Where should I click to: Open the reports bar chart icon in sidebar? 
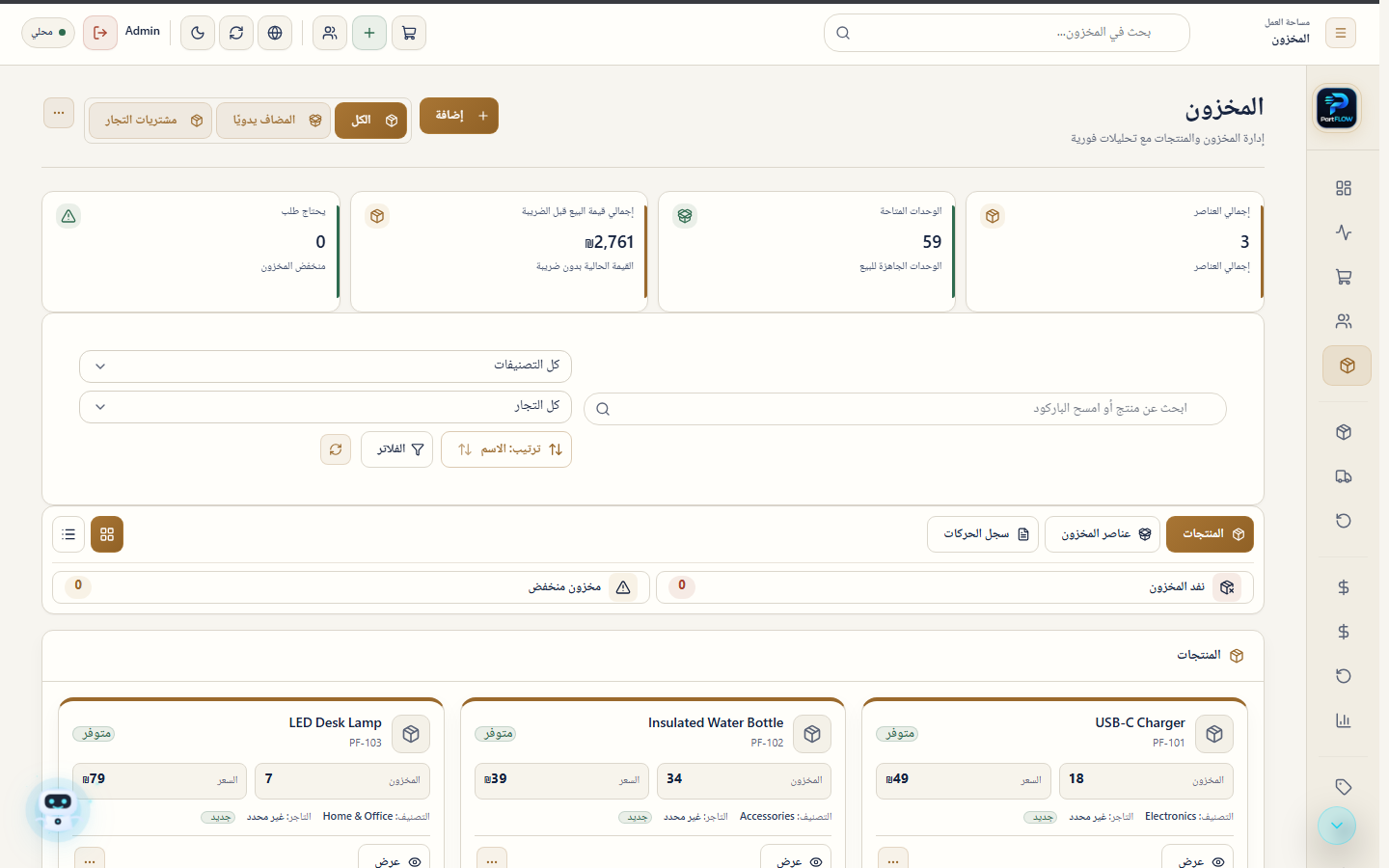coord(1344,720)
